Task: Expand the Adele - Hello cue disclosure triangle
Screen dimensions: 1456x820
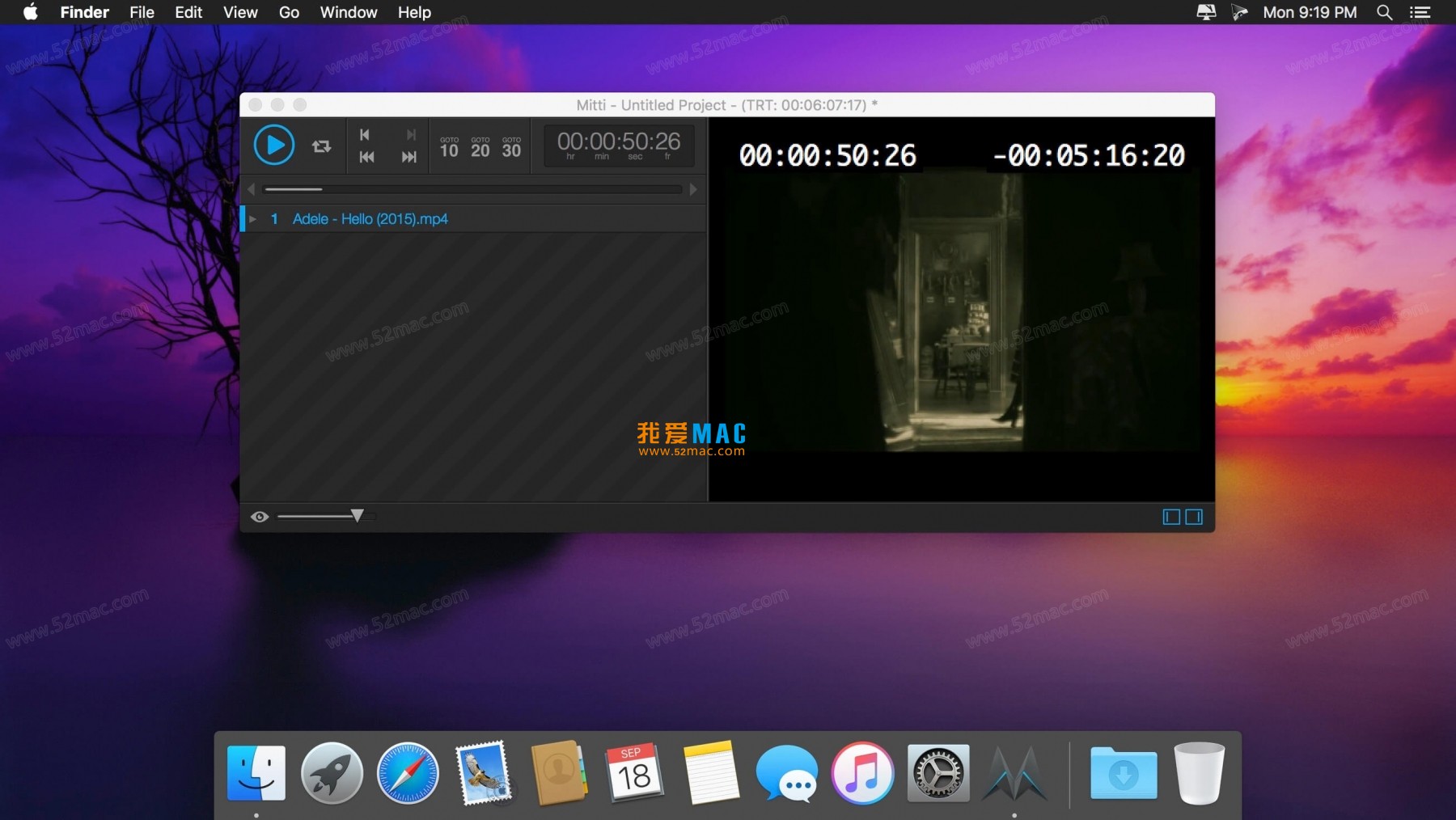Action: (253, 219)
